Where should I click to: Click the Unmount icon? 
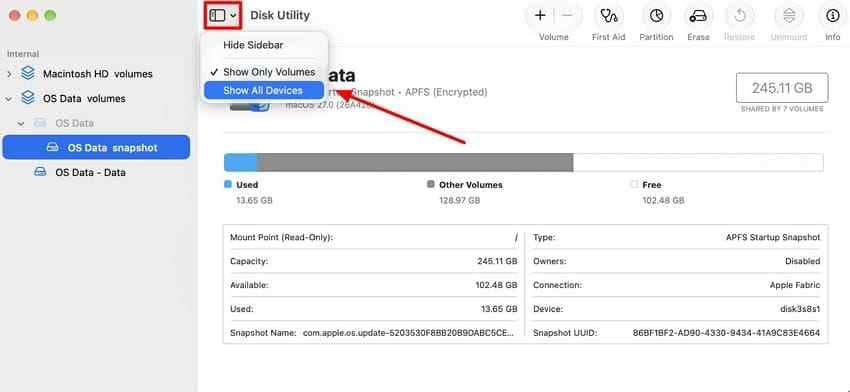789,16
